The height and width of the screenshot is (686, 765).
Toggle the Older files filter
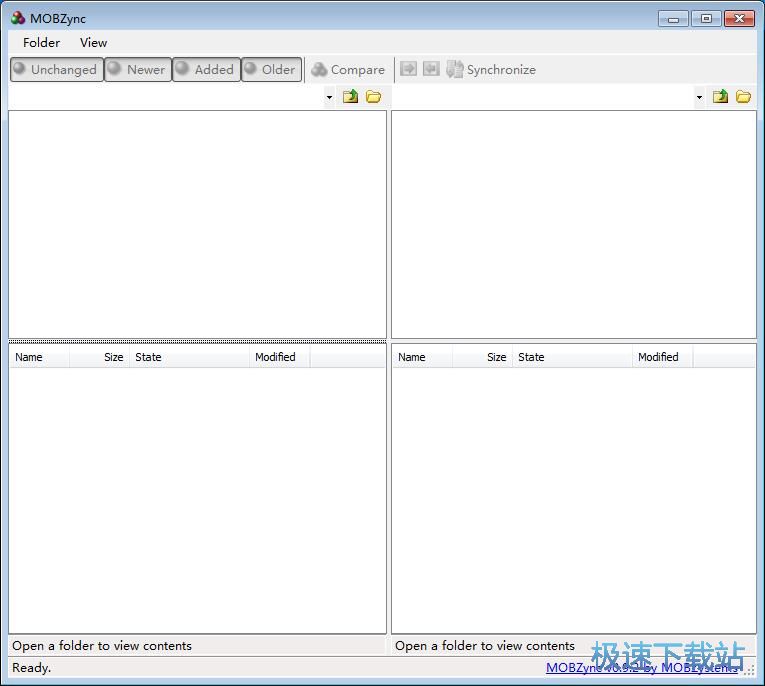[271, 69]
